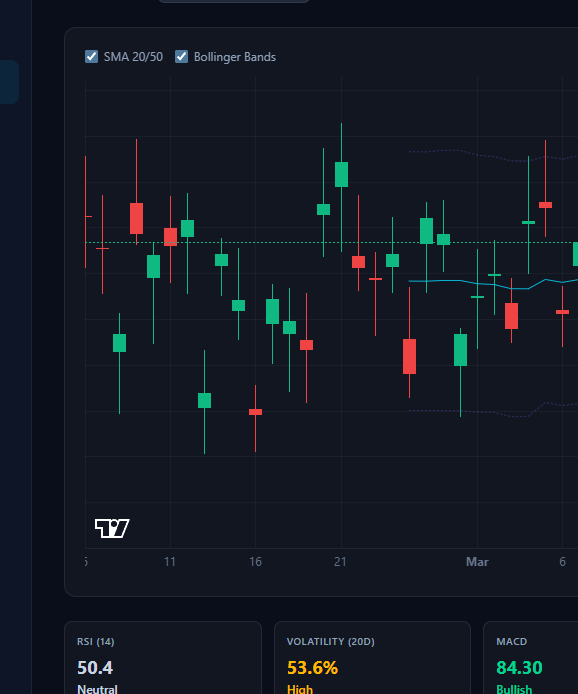Click the Bollinger Bands label text

pyautogui.click(x=235, y=57)
